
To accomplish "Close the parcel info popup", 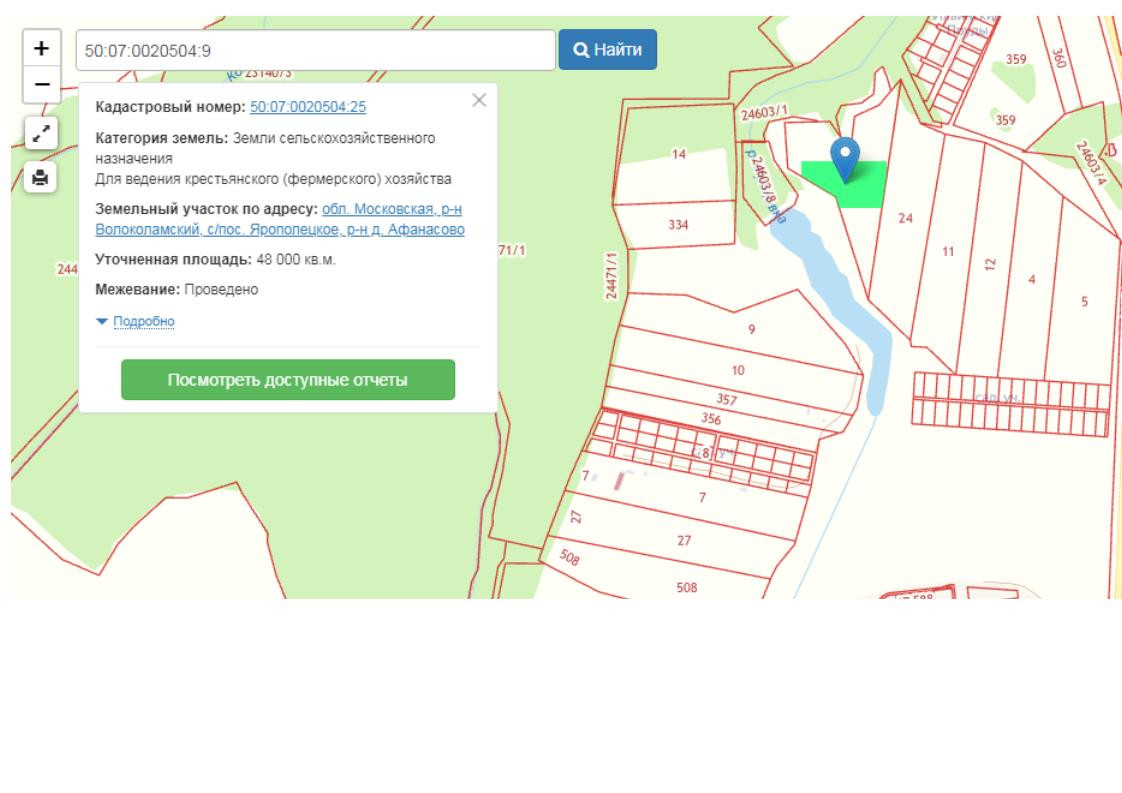I will 479,100.
